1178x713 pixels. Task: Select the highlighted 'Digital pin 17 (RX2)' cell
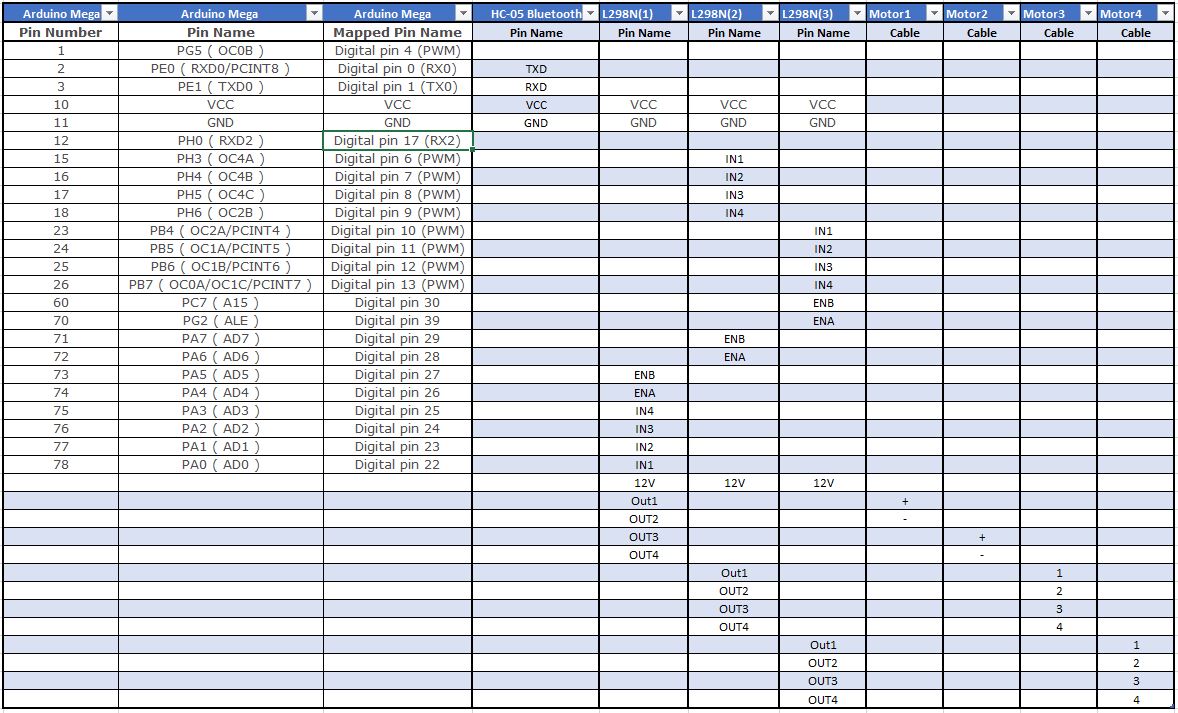[398, 140]
